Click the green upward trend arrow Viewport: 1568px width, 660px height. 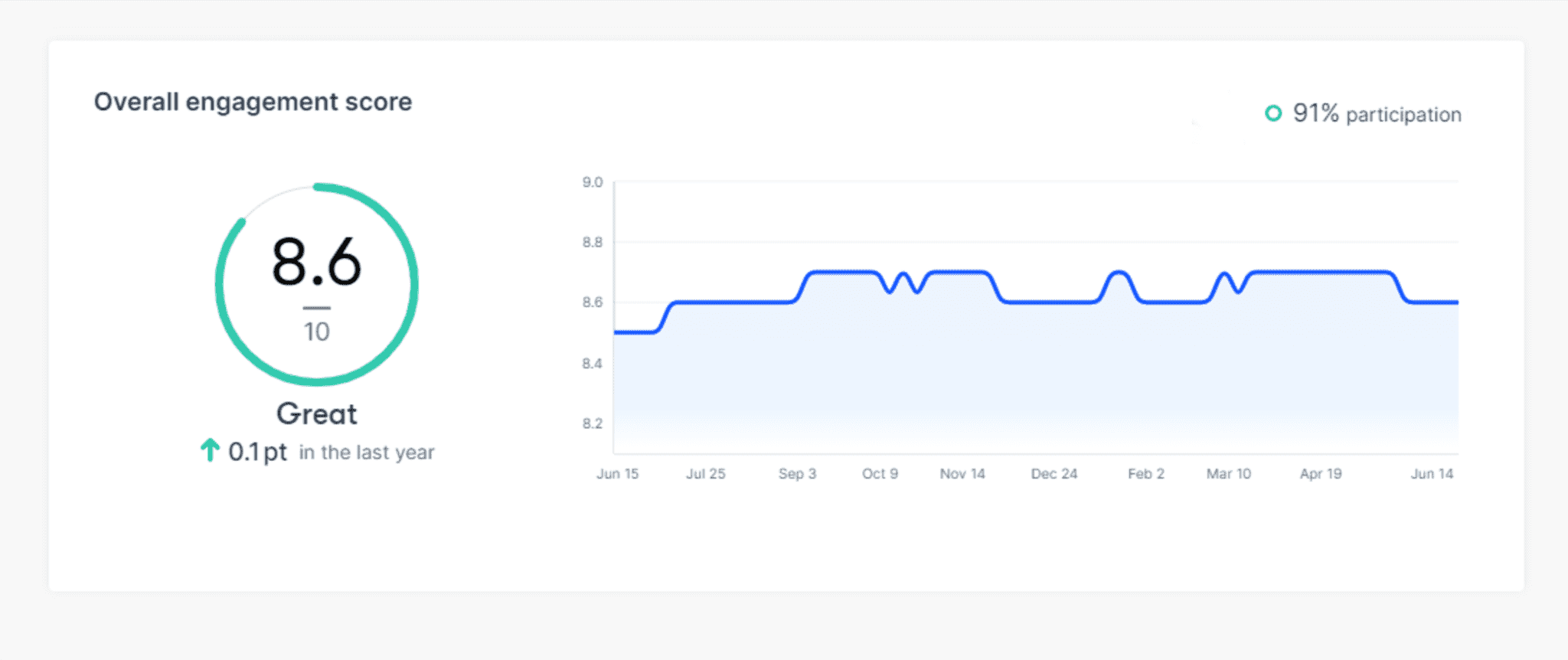[x=210, y=450]
